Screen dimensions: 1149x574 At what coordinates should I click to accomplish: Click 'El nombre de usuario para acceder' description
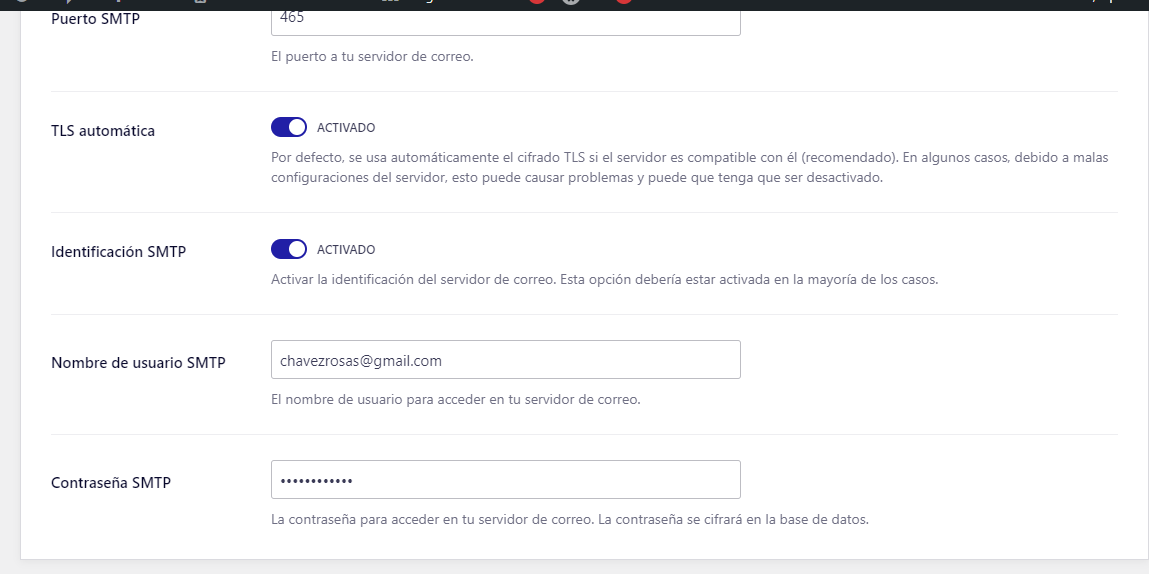click(456, 400)
